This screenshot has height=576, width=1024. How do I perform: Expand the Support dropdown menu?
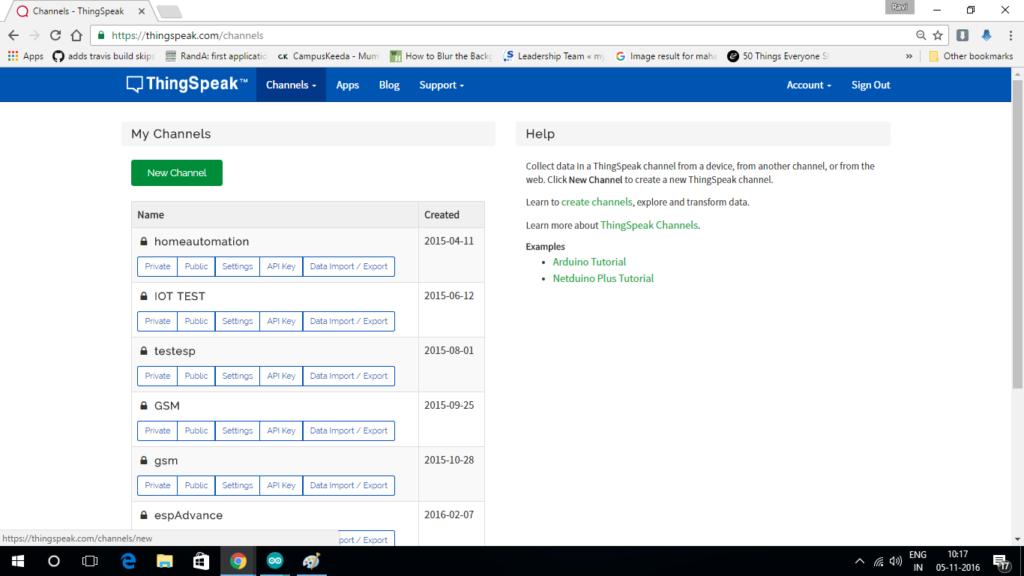(441, 85)
